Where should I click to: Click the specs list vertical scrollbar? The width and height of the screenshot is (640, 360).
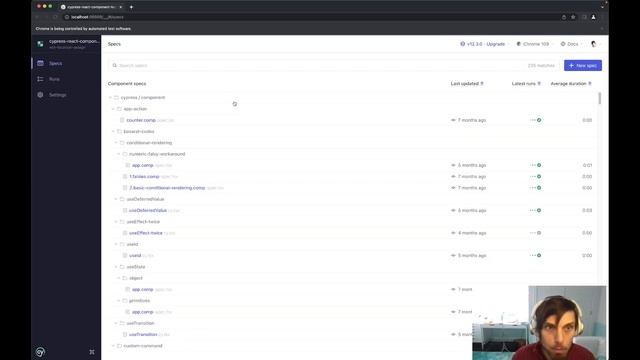coord(599,98)
